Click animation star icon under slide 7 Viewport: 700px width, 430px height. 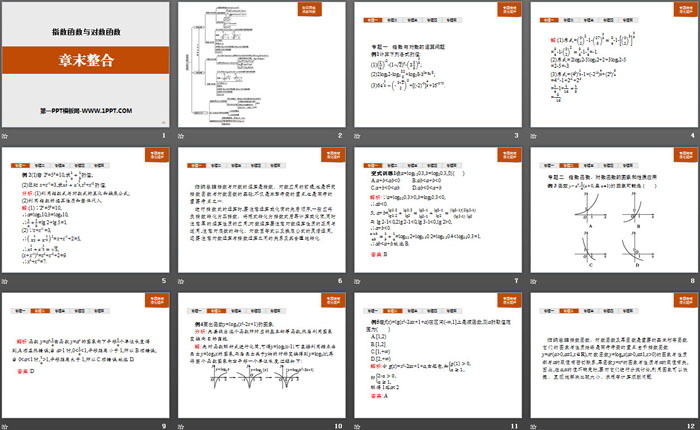point(357,281)
